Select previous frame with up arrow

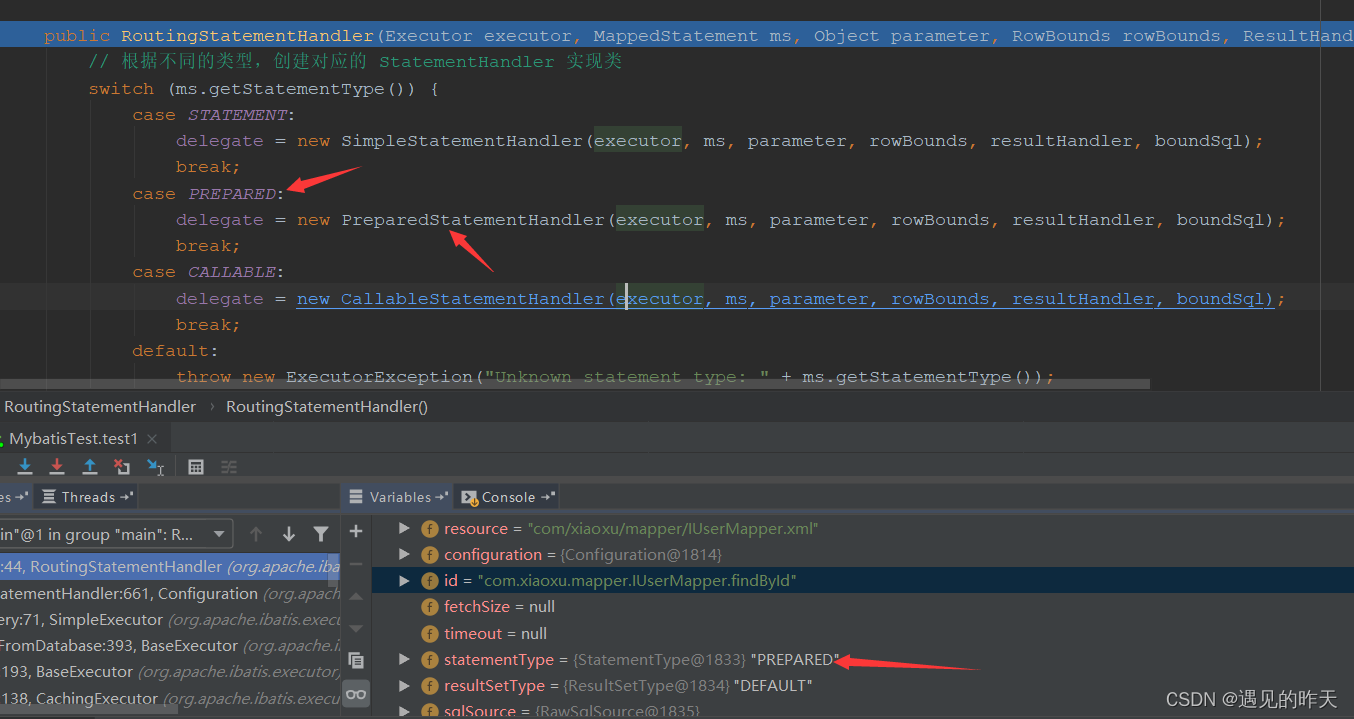tap(256, 534)
